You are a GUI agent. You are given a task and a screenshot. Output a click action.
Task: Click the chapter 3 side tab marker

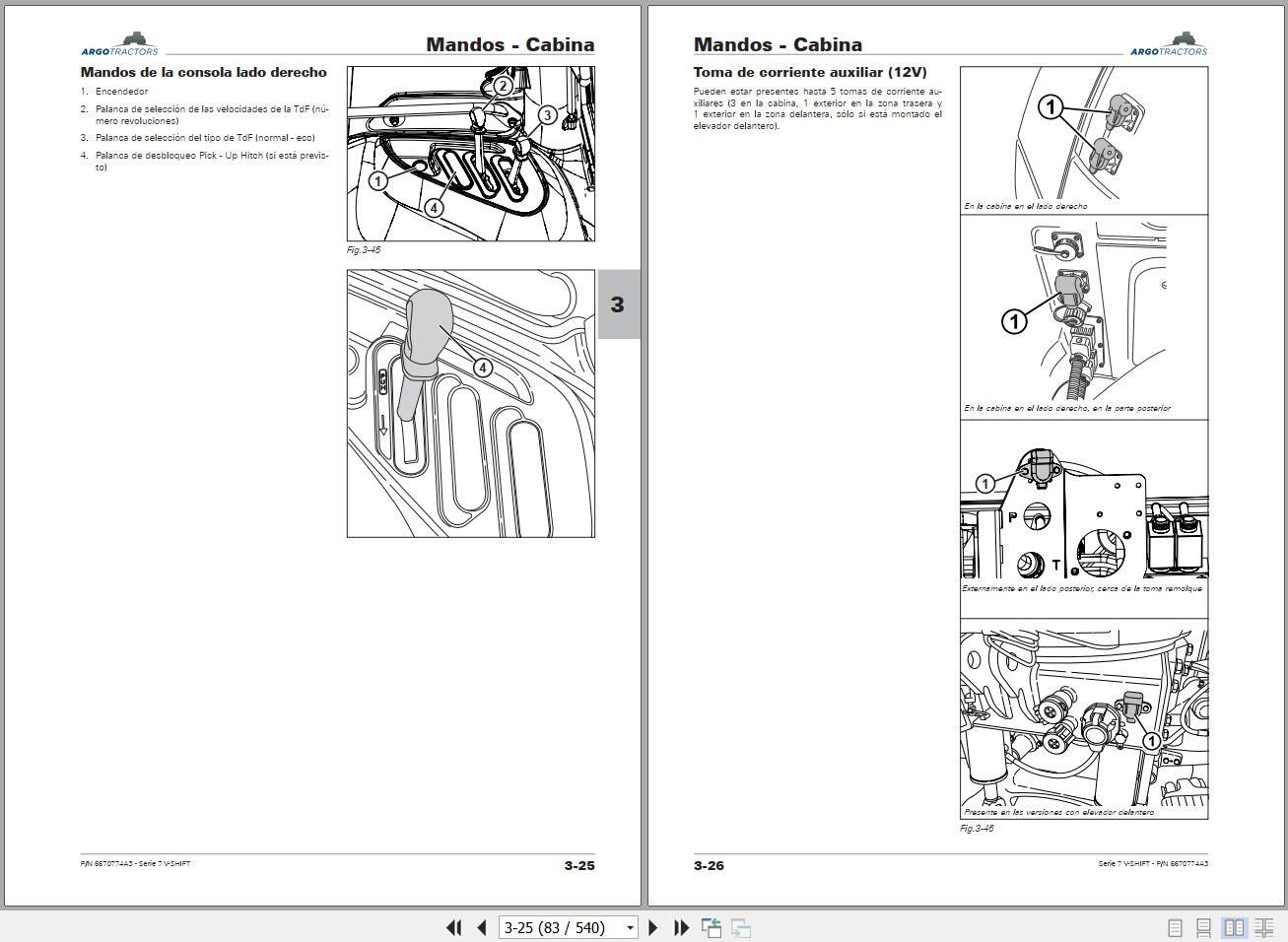[618, 305]
